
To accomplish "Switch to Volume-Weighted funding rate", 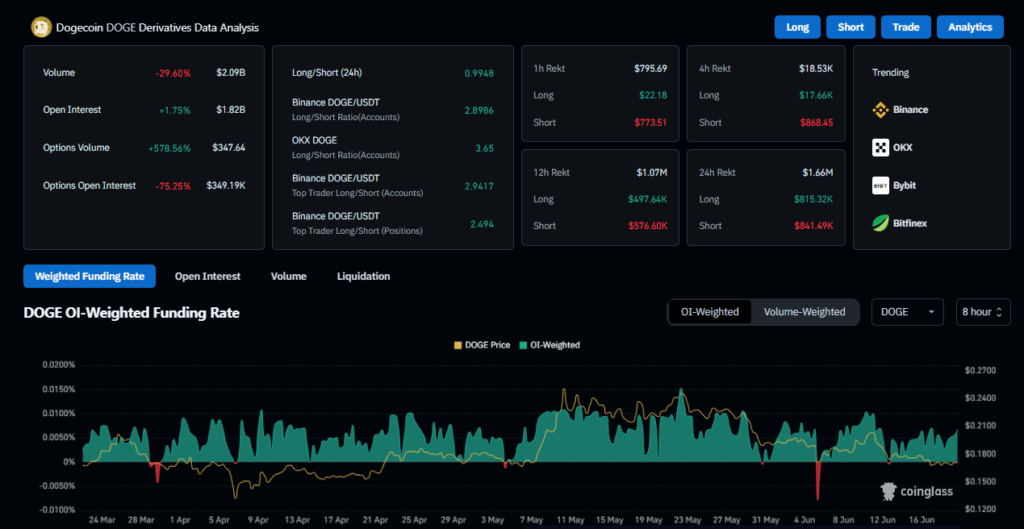I will pos(805,312).
